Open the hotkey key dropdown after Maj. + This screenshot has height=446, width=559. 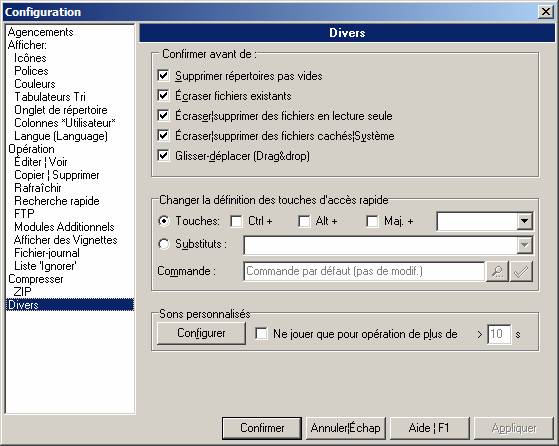tap(524, 221)
